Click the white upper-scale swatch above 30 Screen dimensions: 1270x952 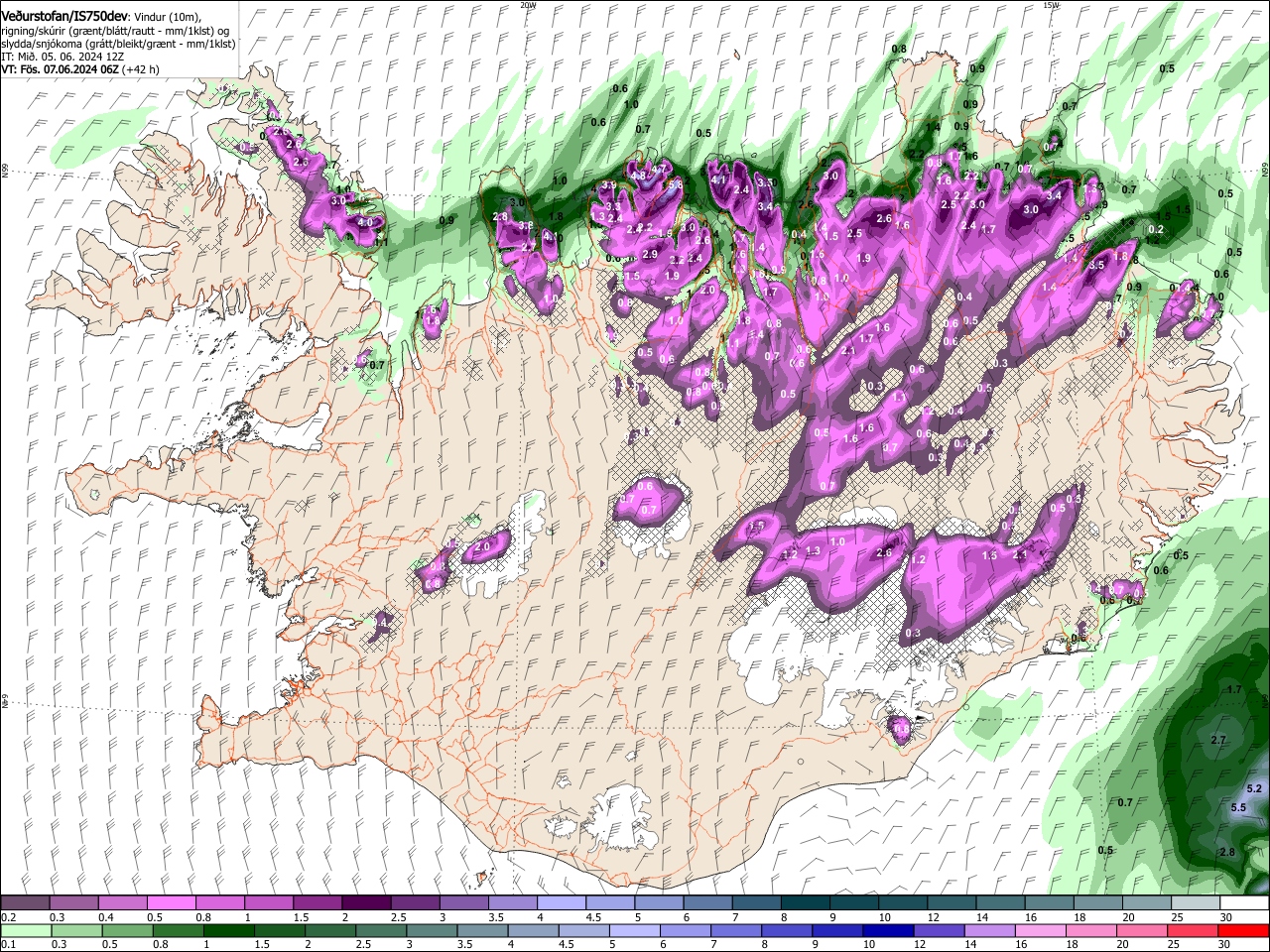point(1244,903)
